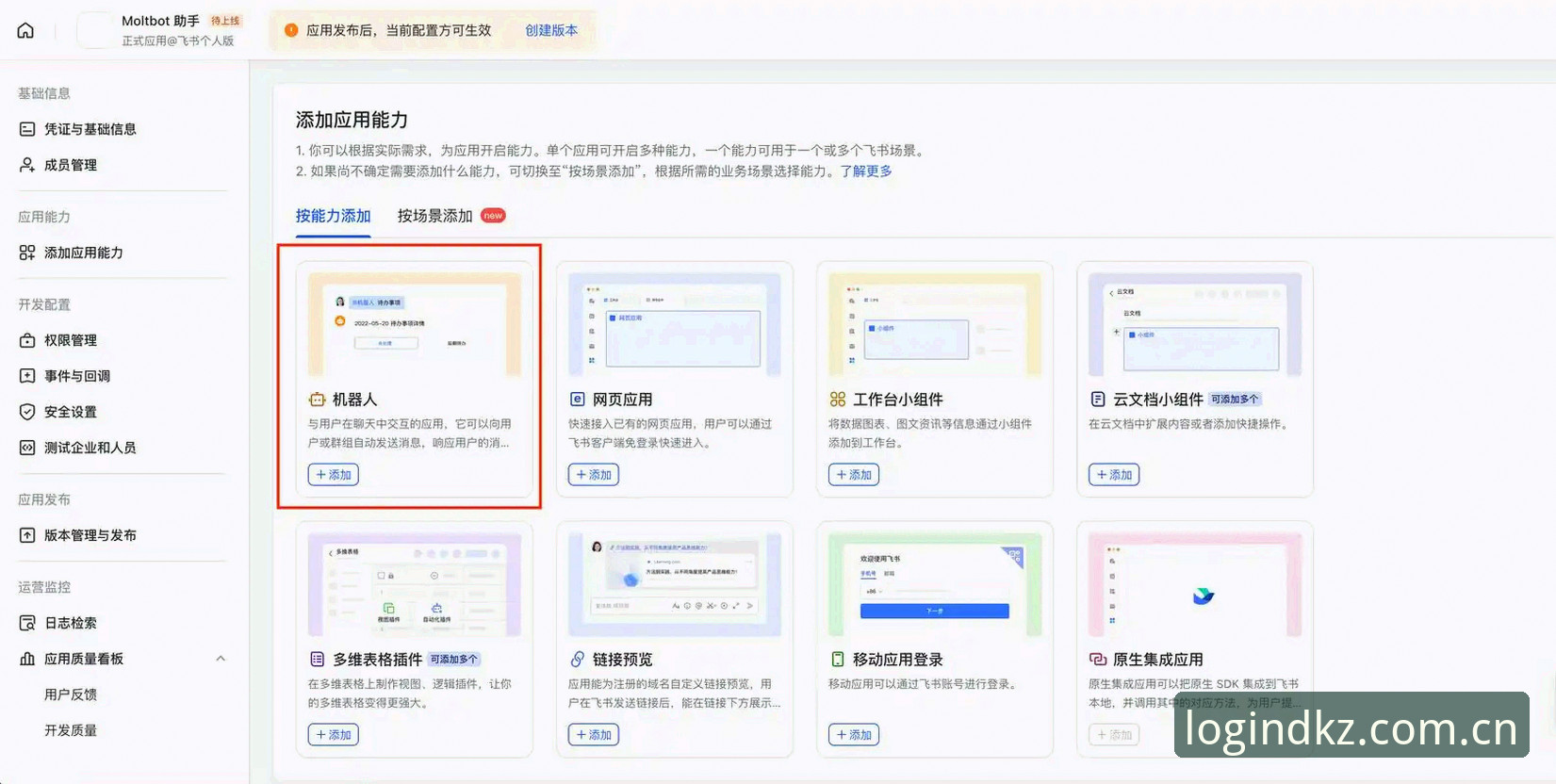Image resolution: width=1556 pixels, height=784 pixels.
Task: Click the 了解更多 link
Action: 866,171
